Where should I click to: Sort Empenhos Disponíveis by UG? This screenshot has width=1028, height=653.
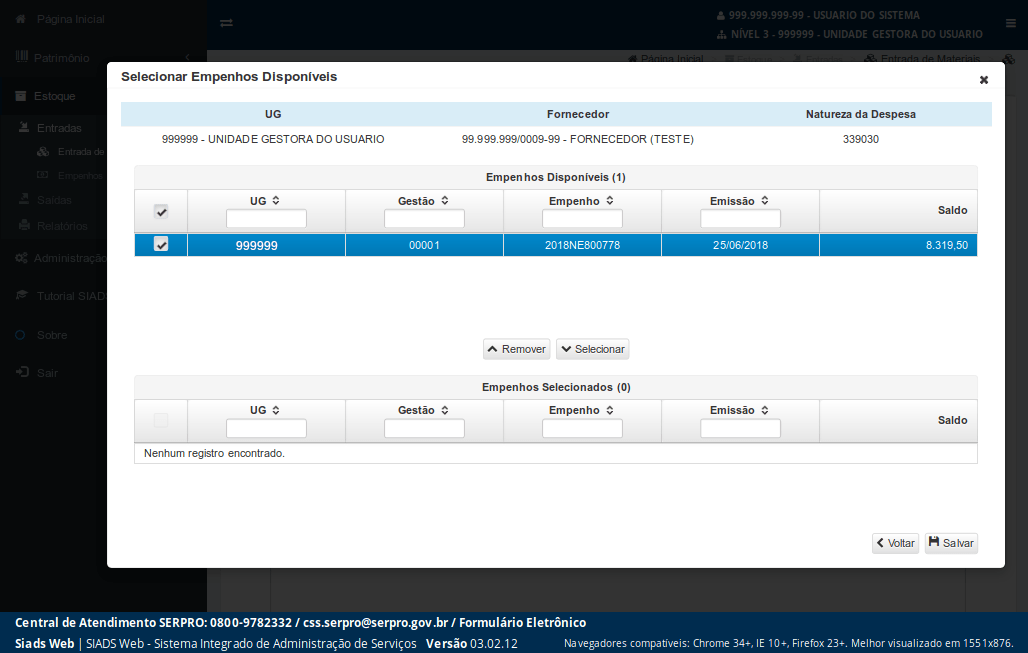(276, 201)
